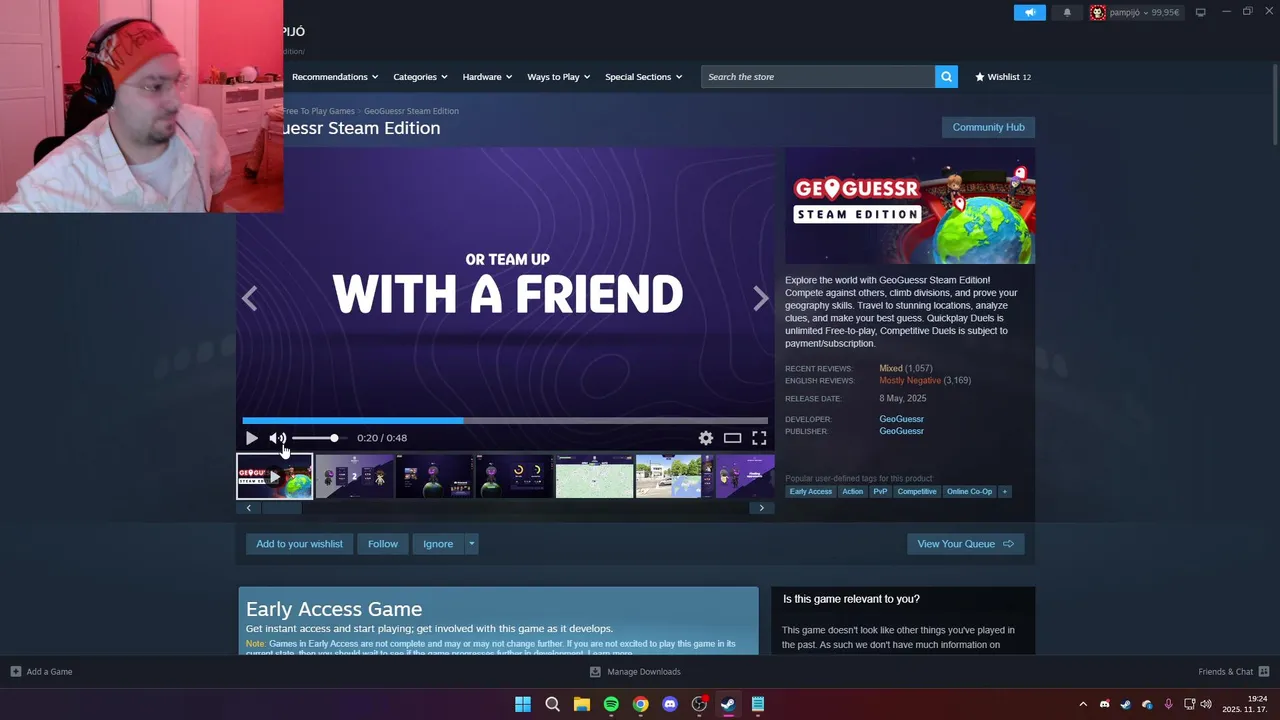Select the map screenshot thumbnail

594,477
